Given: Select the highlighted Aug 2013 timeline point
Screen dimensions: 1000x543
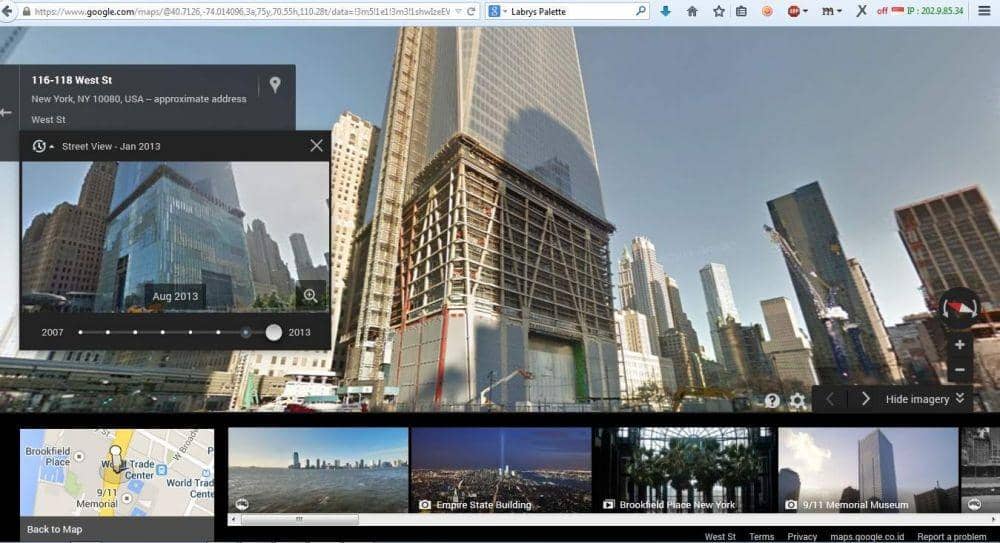Looking at the screenshot, I should coord(246,332).
